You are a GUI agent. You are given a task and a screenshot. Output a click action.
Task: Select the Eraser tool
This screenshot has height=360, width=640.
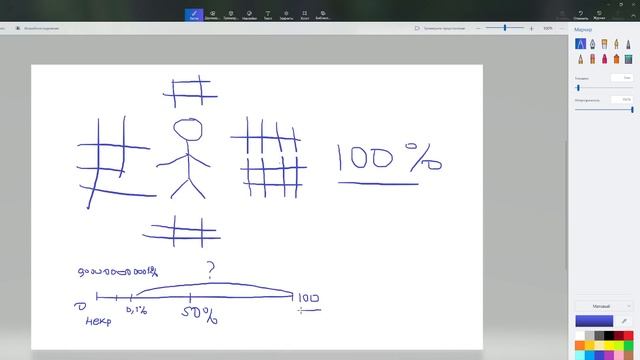pyautogui.click(x=592, y=59)
